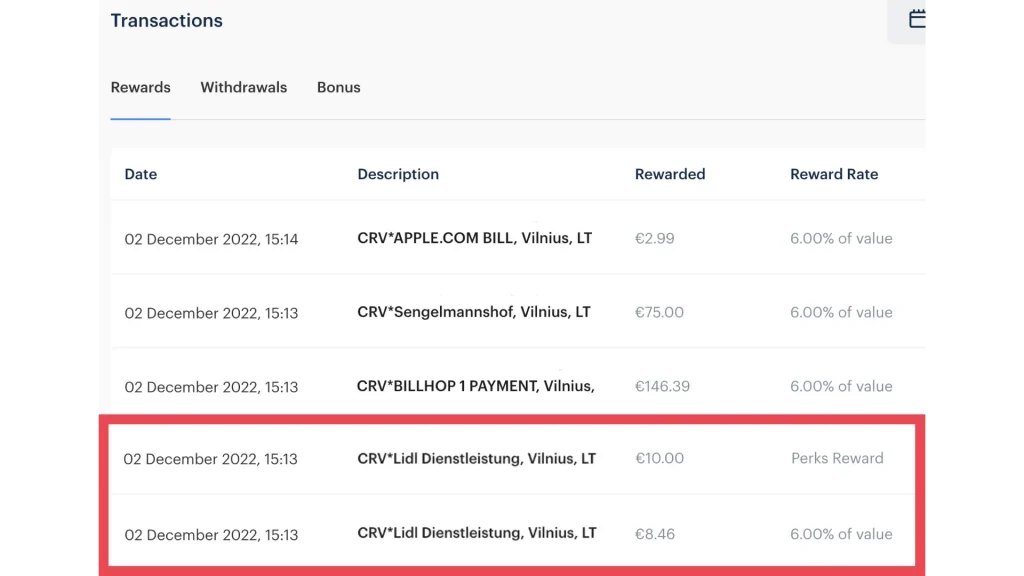1024x576 pixels.
Task: Open the Withdrawals tab
Action: 243,88
